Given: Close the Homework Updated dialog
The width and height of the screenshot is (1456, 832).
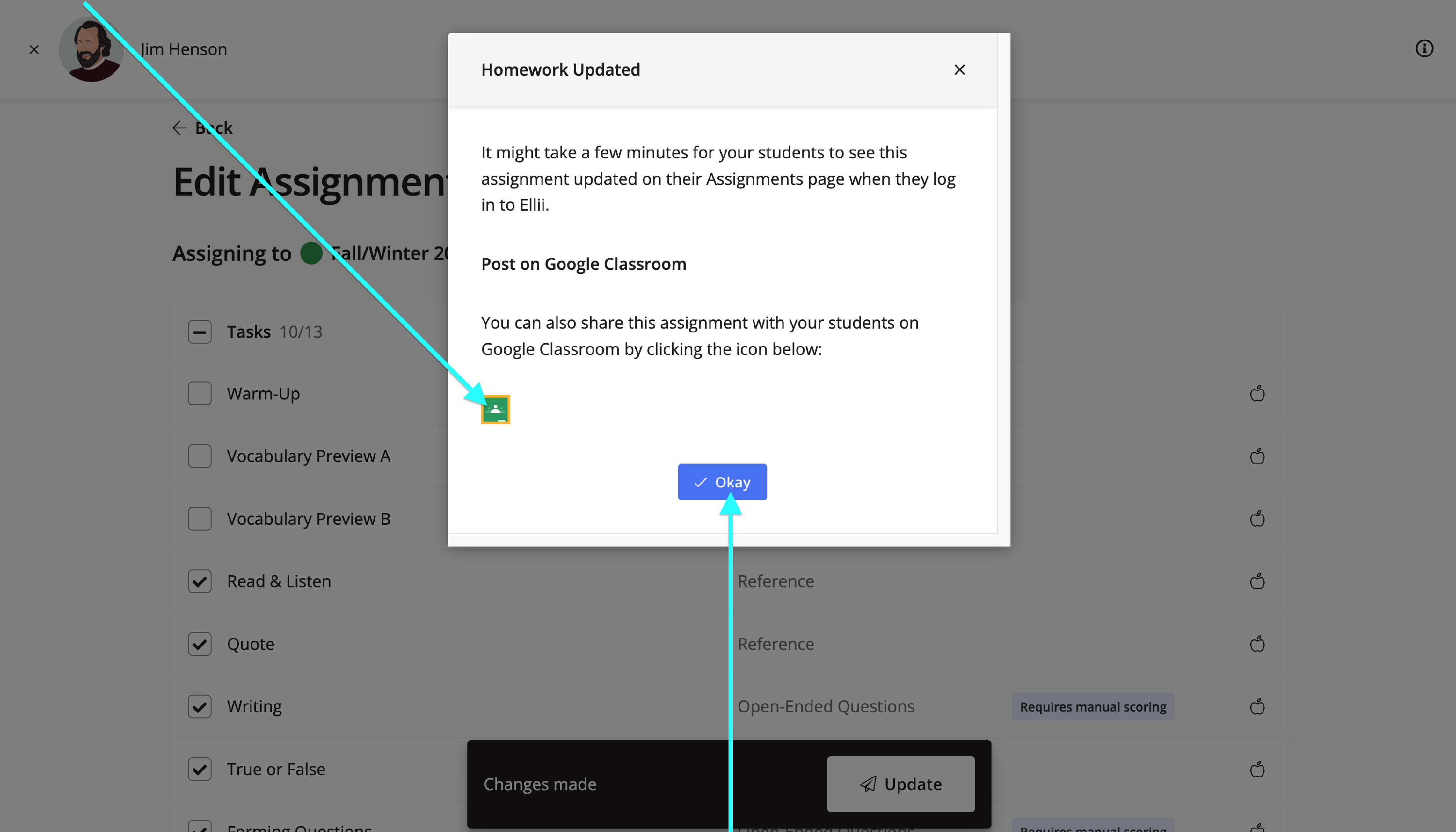Looking at the screenshot, I should [x=959, y=70].
